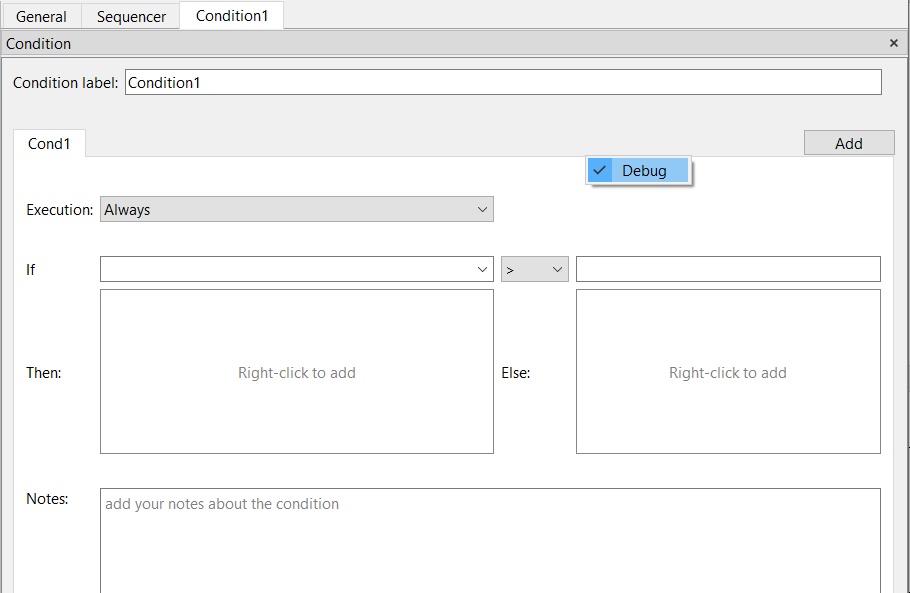Screen dimensions: 910x593
Task: Click the "Condition label:" caption text
Action: [x=65, y=83]
